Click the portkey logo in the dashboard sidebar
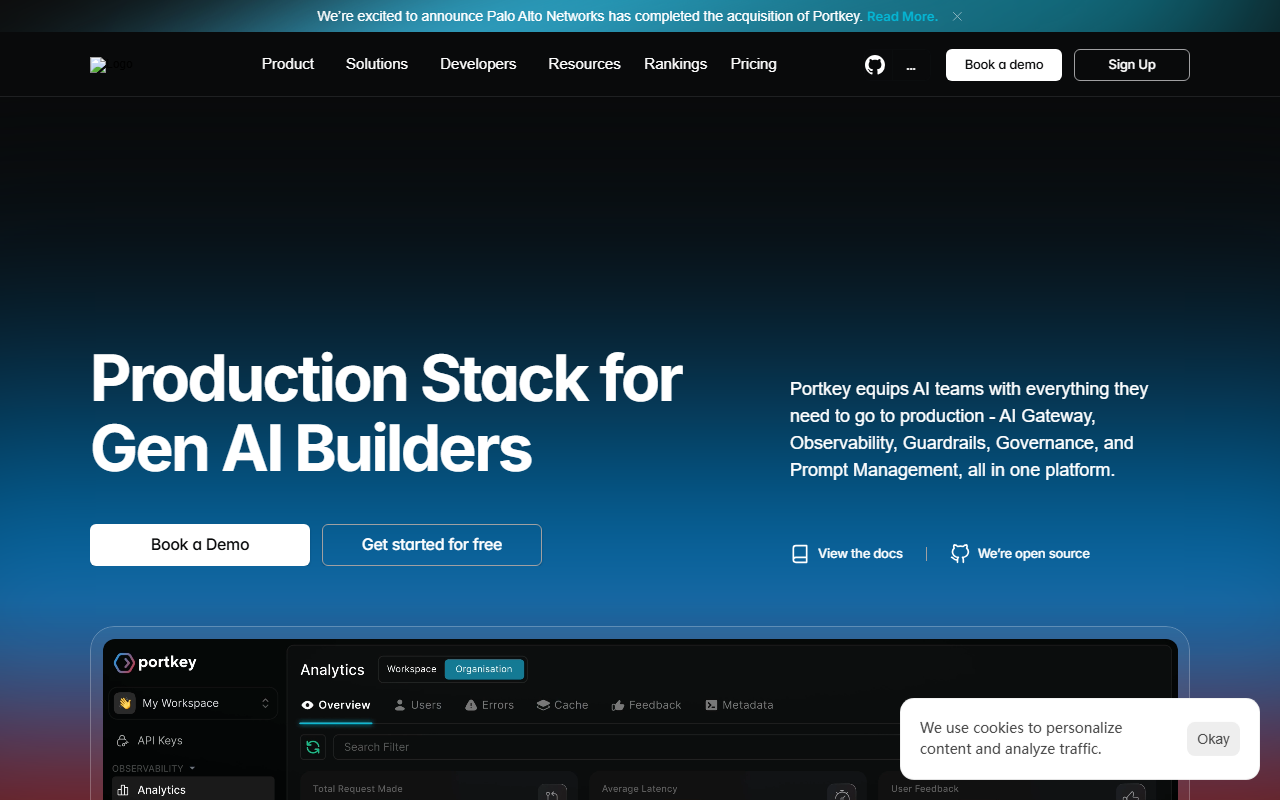 155,662
